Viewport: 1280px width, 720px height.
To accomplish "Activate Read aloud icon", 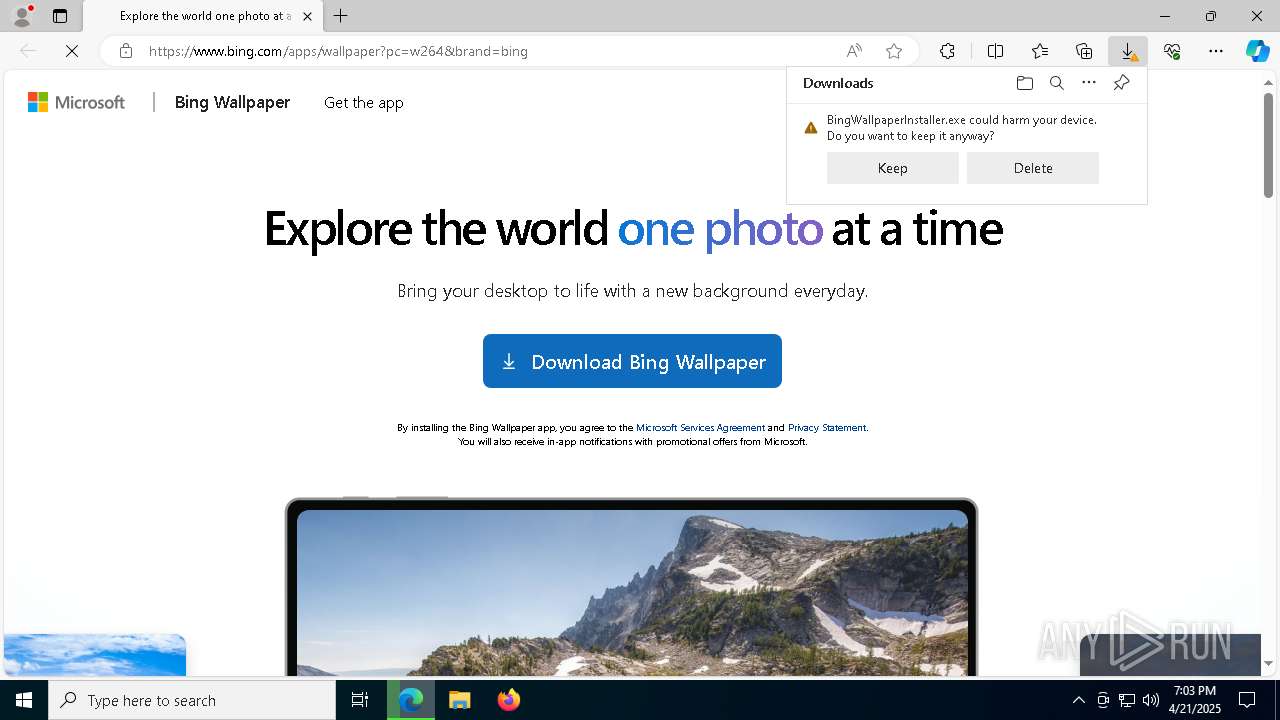I will 854,51.
